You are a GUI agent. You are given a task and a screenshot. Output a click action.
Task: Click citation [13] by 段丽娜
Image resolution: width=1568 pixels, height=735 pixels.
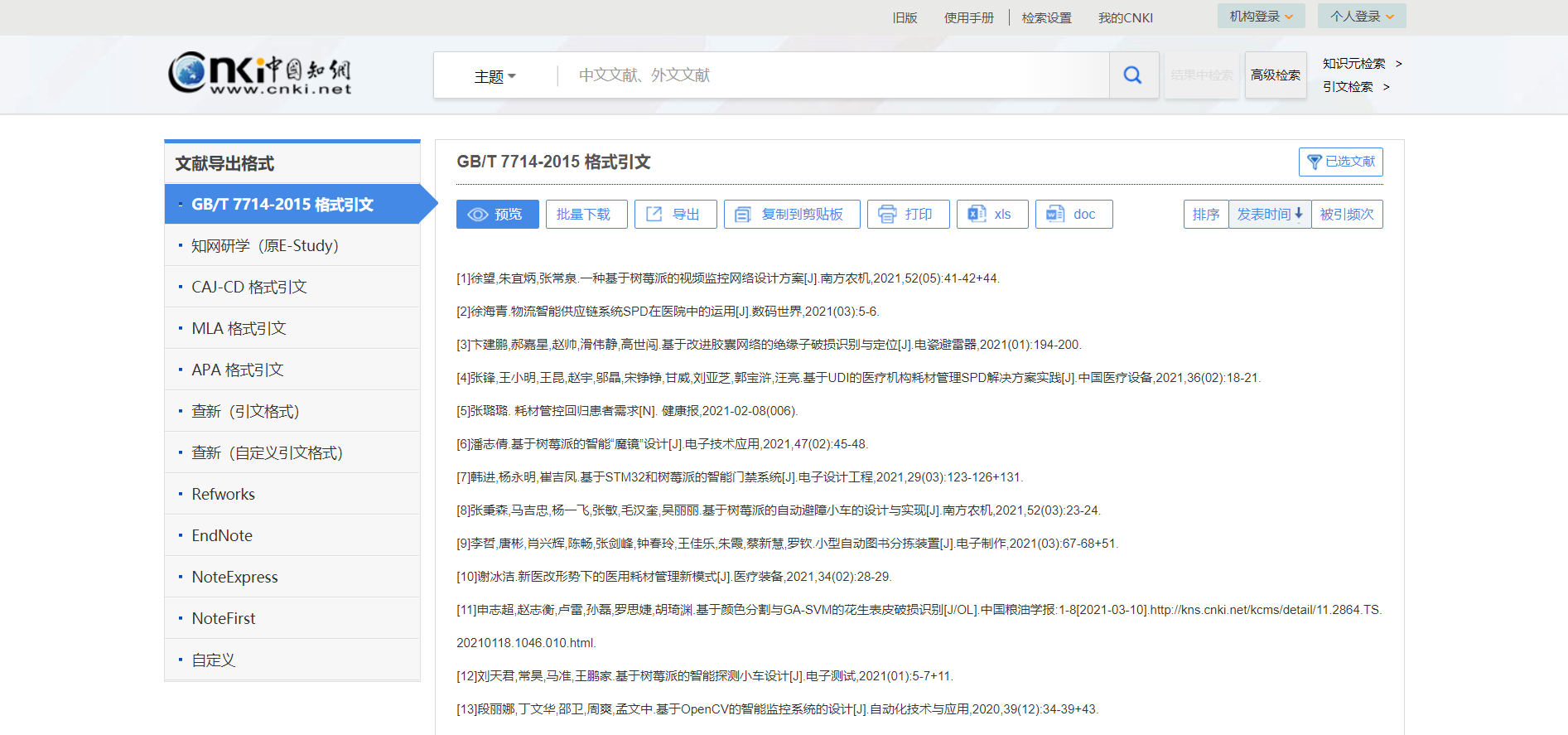[777, 709]
